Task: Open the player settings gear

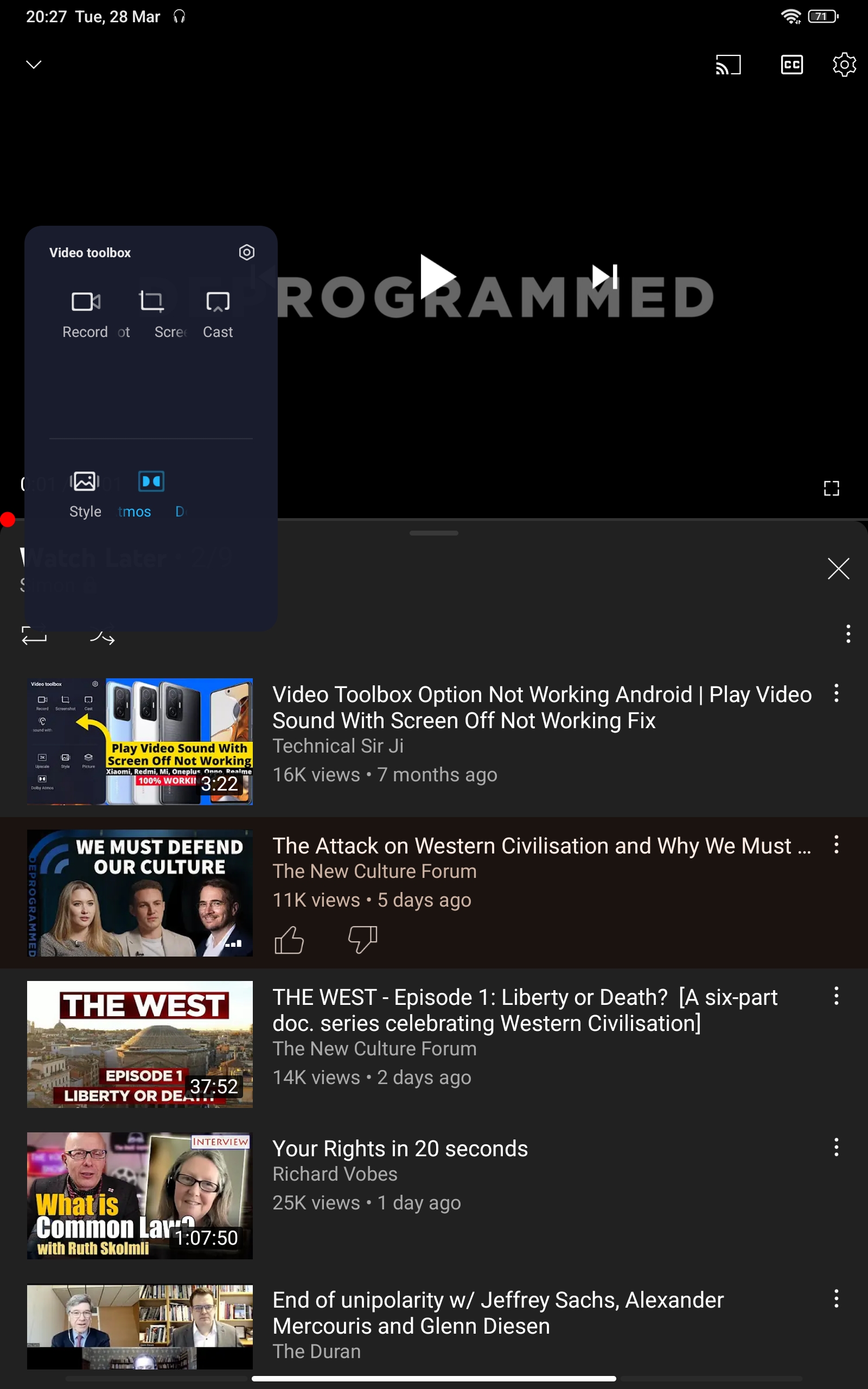Action: point(844,64)
